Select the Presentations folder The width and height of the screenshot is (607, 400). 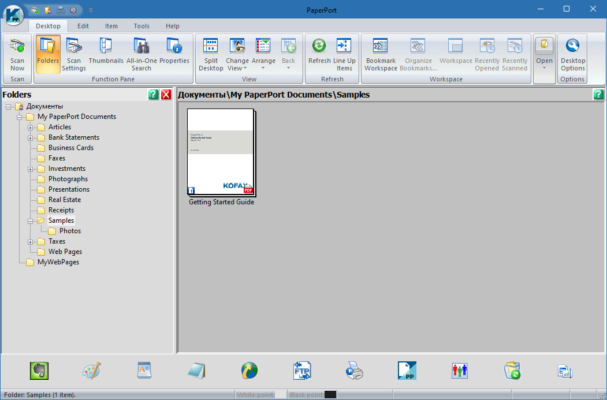pos(69,189)
